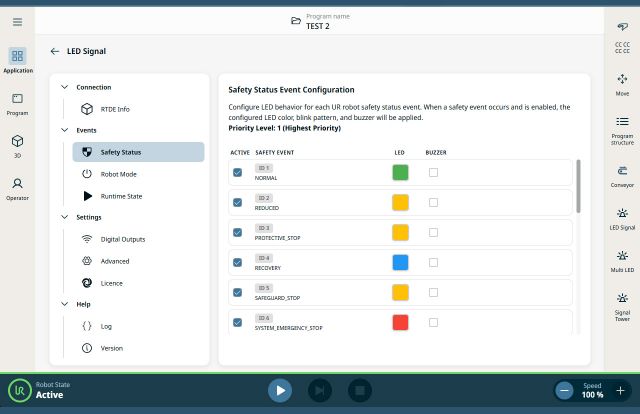Disable the NORMAL safety event active checkbox
This screenshot has width=640, height=414.
237,173
